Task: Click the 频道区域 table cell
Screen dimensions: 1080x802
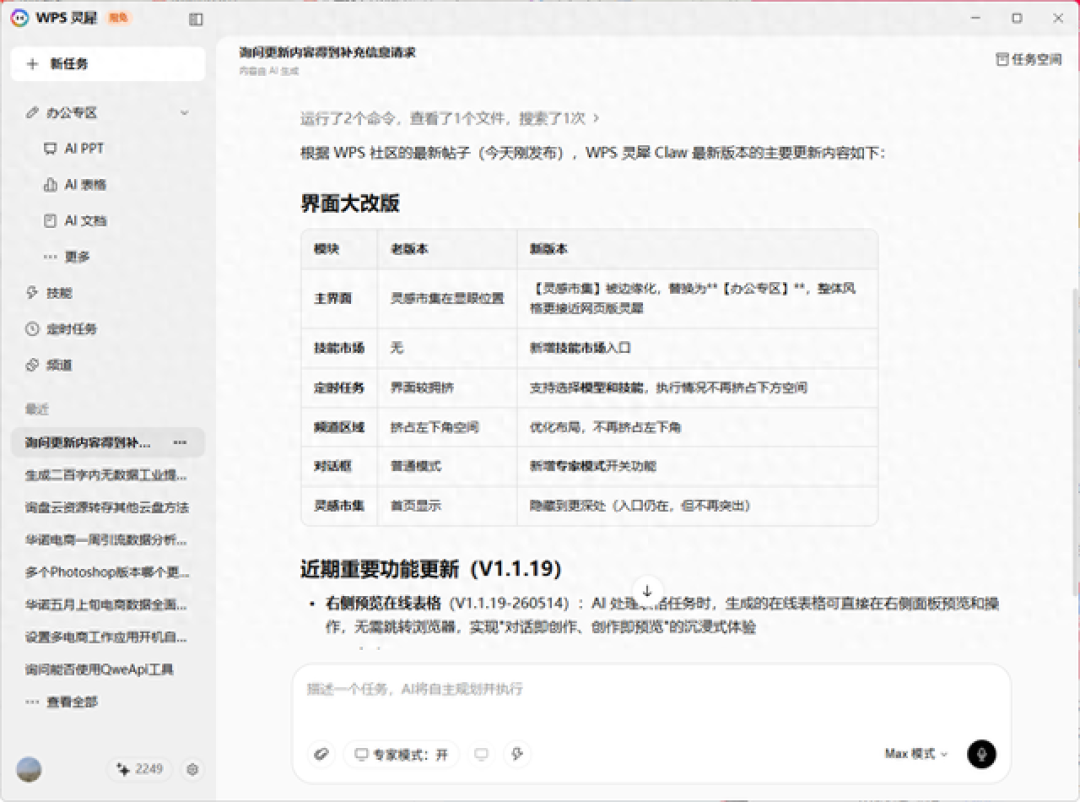Action: (339, 427)
